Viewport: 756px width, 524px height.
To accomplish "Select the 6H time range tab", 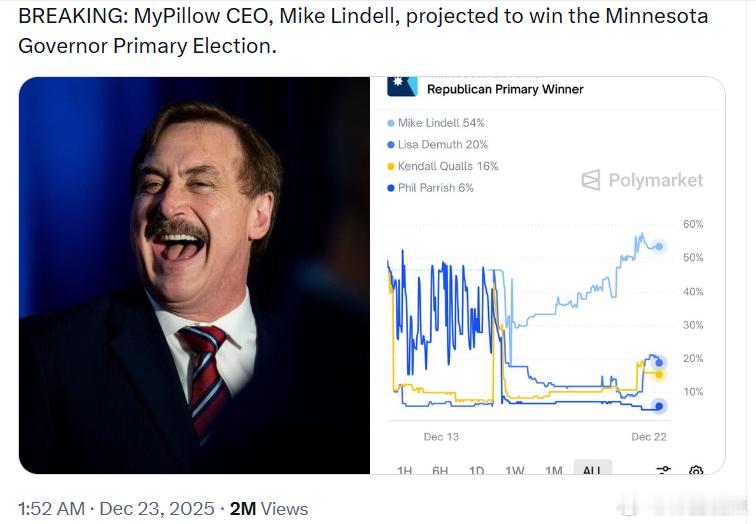I will tap(440, 470).
